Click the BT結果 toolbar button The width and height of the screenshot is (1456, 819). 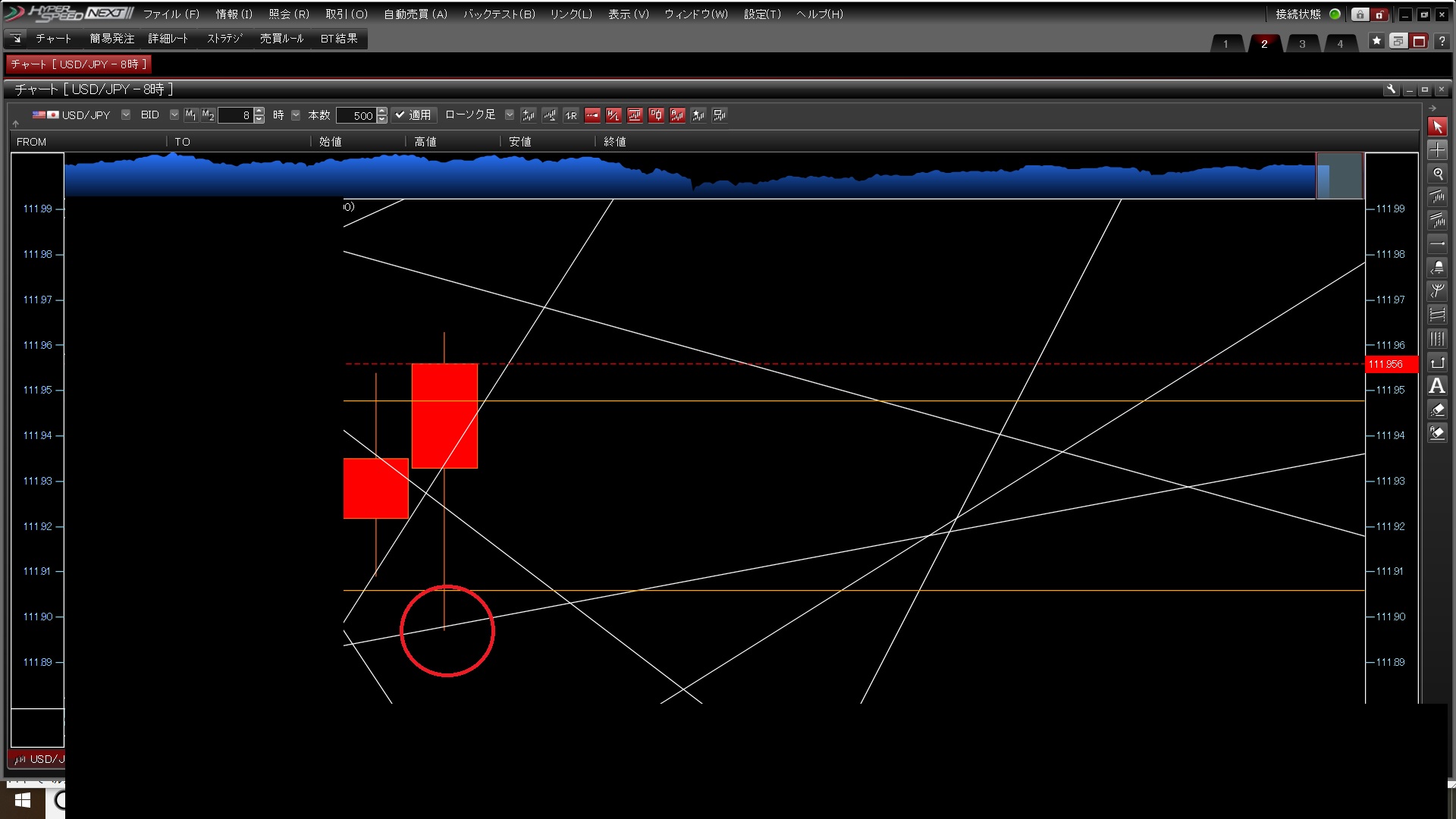point(338,38)
